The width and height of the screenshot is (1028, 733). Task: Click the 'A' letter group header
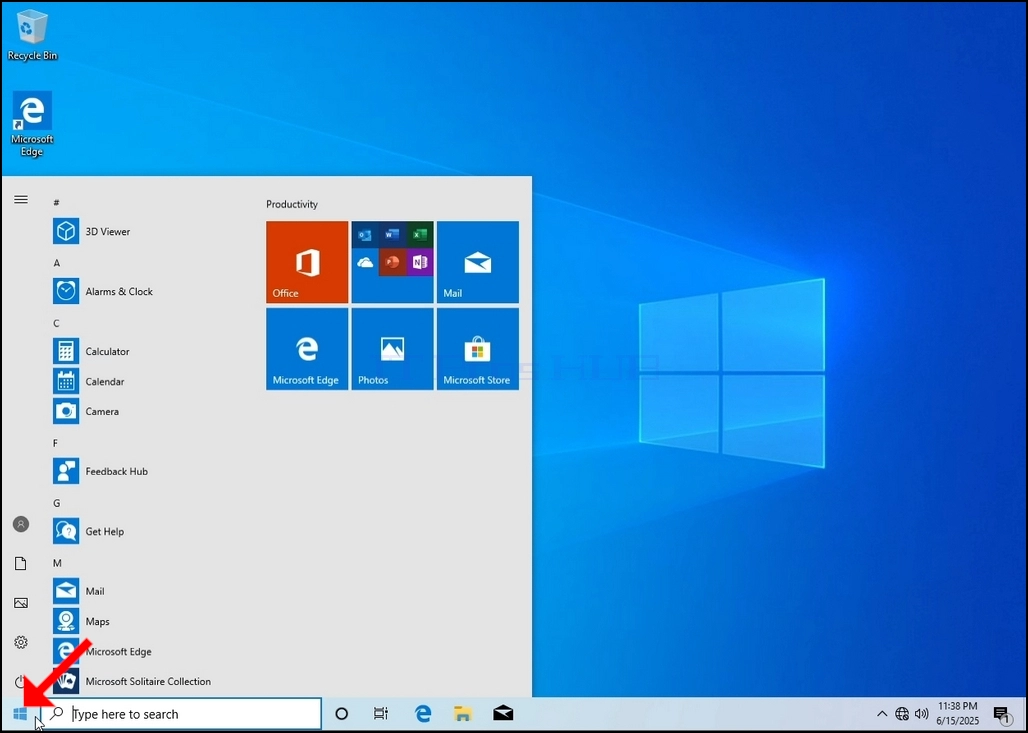click(x=56, y=263)
